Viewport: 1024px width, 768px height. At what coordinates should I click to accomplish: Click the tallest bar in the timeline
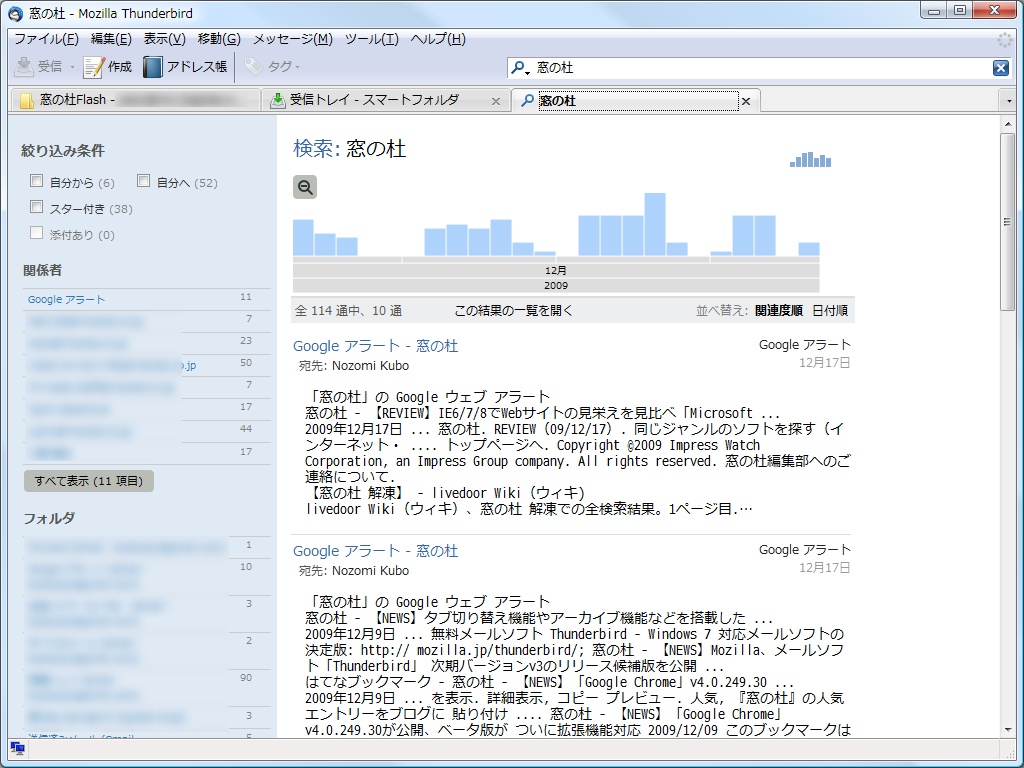(655, 224)
